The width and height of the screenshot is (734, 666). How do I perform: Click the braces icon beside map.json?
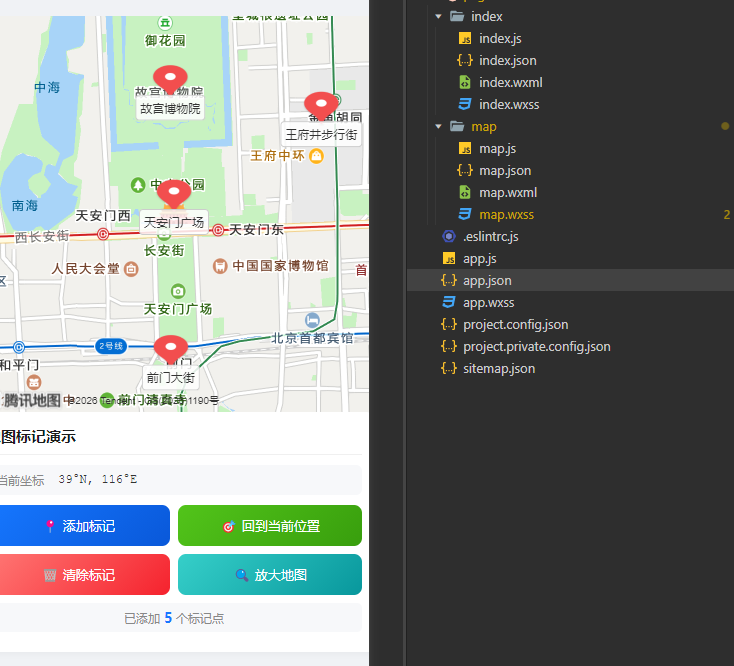465,170
